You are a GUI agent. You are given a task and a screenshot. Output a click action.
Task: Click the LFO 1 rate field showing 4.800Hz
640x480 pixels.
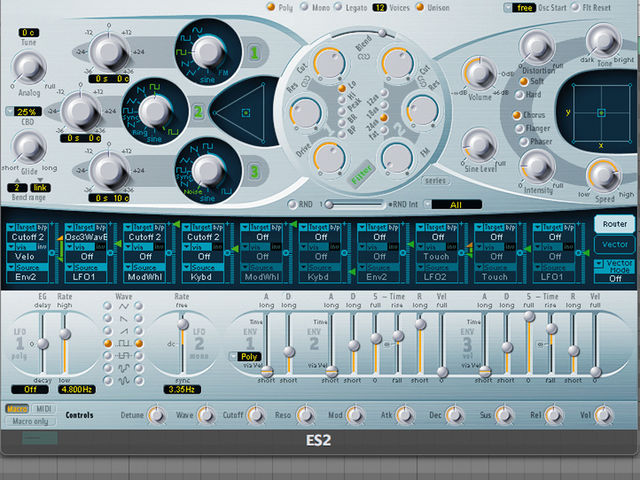tap(77, 389)
